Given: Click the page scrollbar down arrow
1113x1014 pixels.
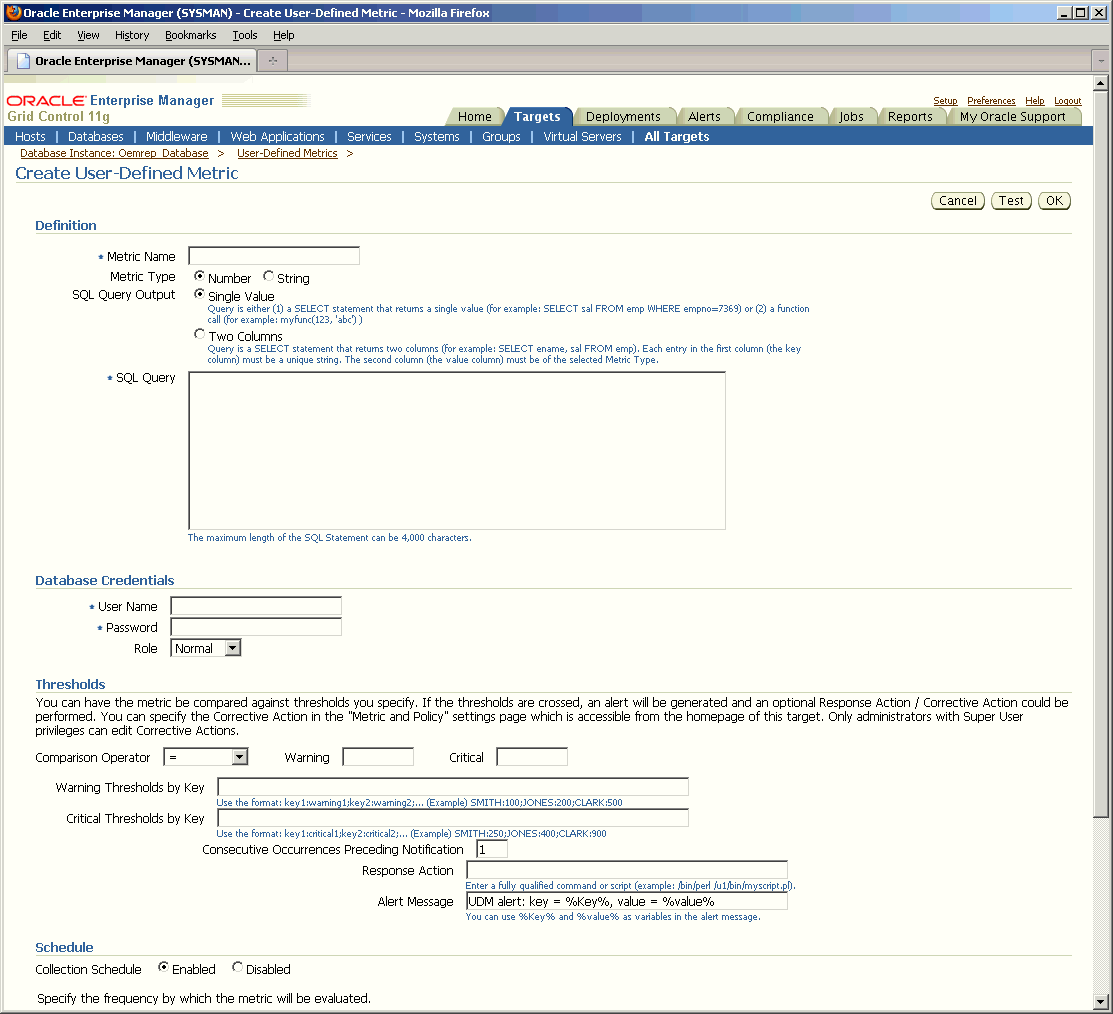Looking at the screenshot, I should point(1101,1002).
